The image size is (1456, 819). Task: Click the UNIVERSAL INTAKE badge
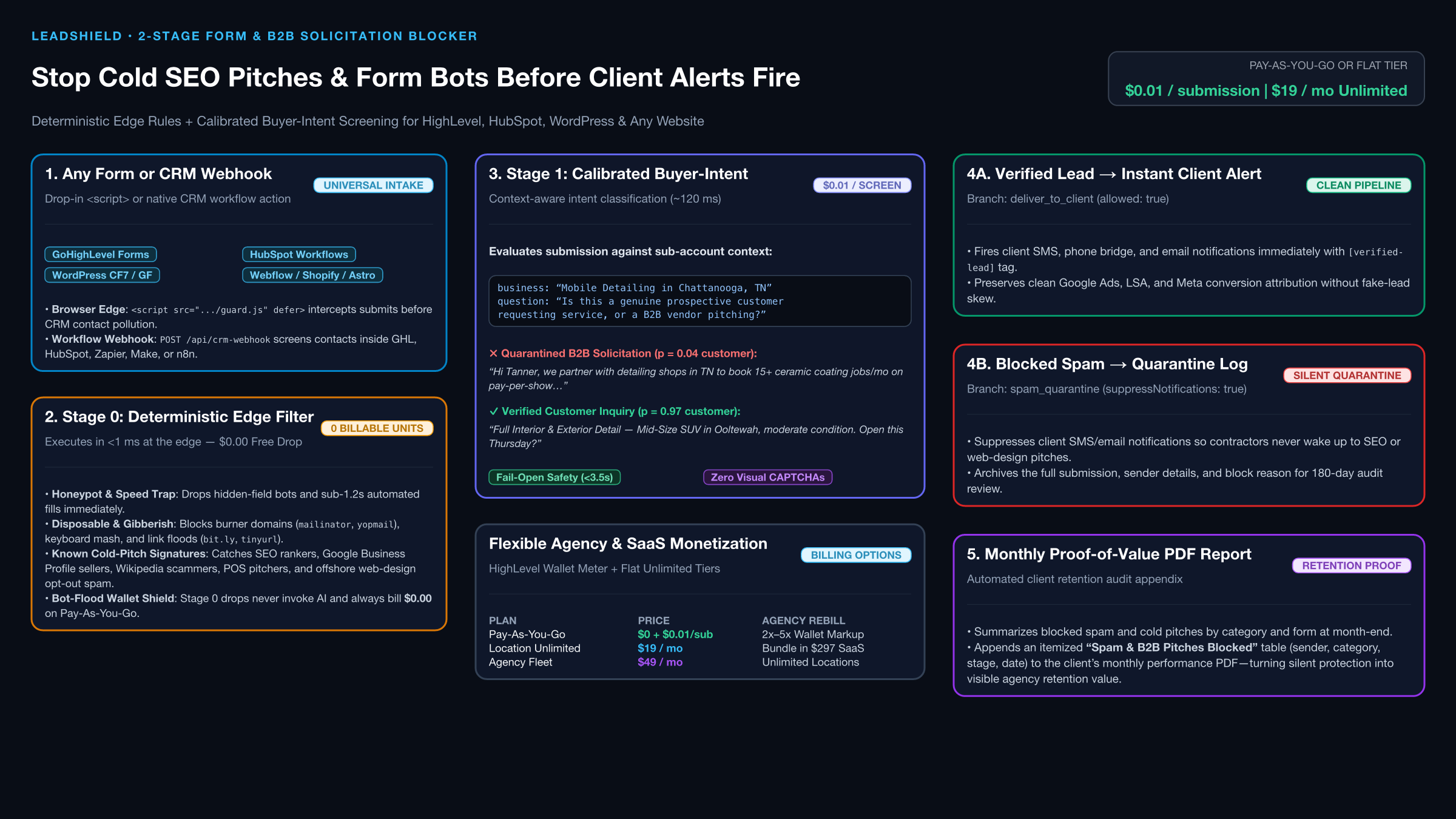pos(373,185)
